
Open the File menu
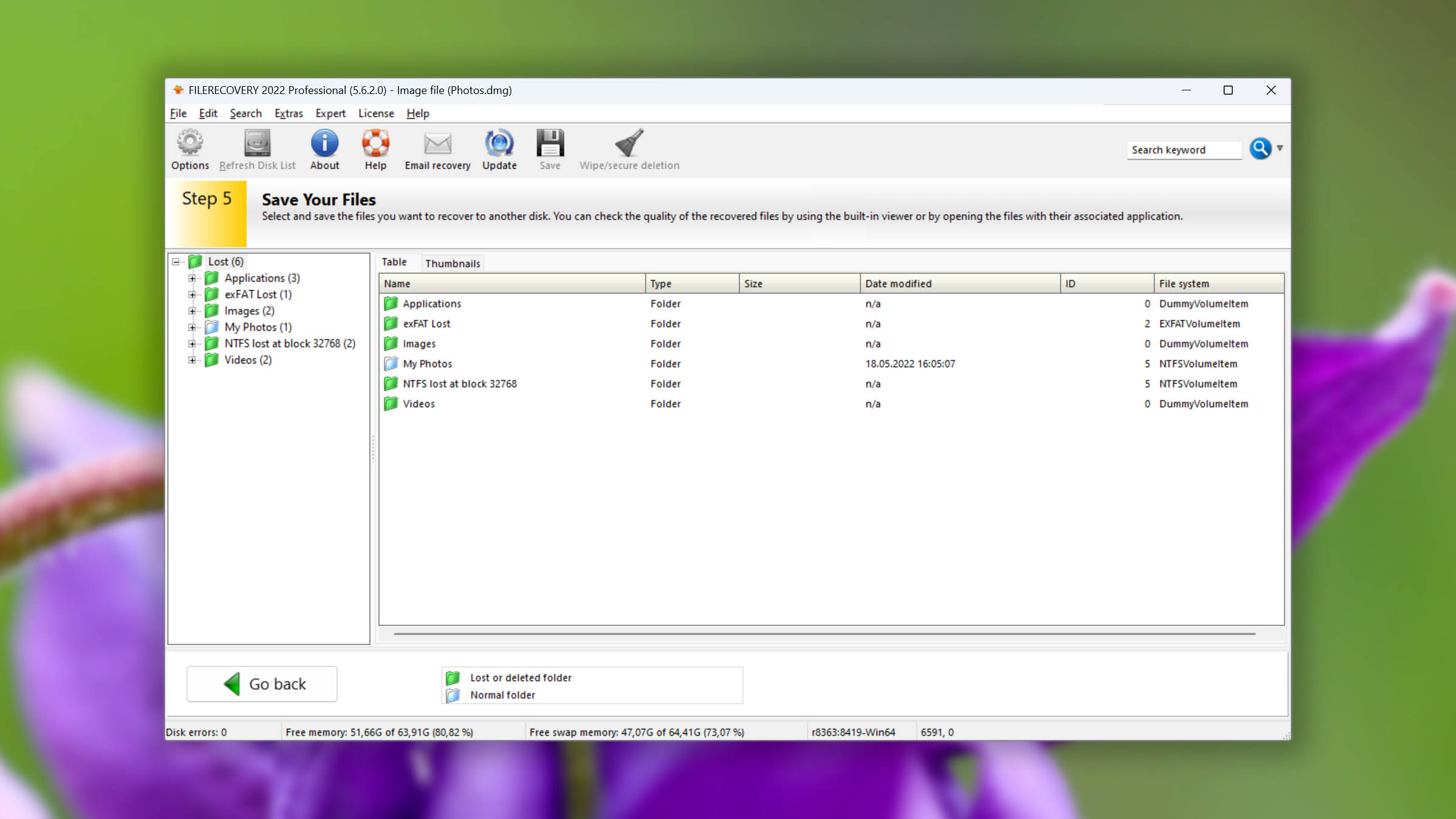(178, 113)
